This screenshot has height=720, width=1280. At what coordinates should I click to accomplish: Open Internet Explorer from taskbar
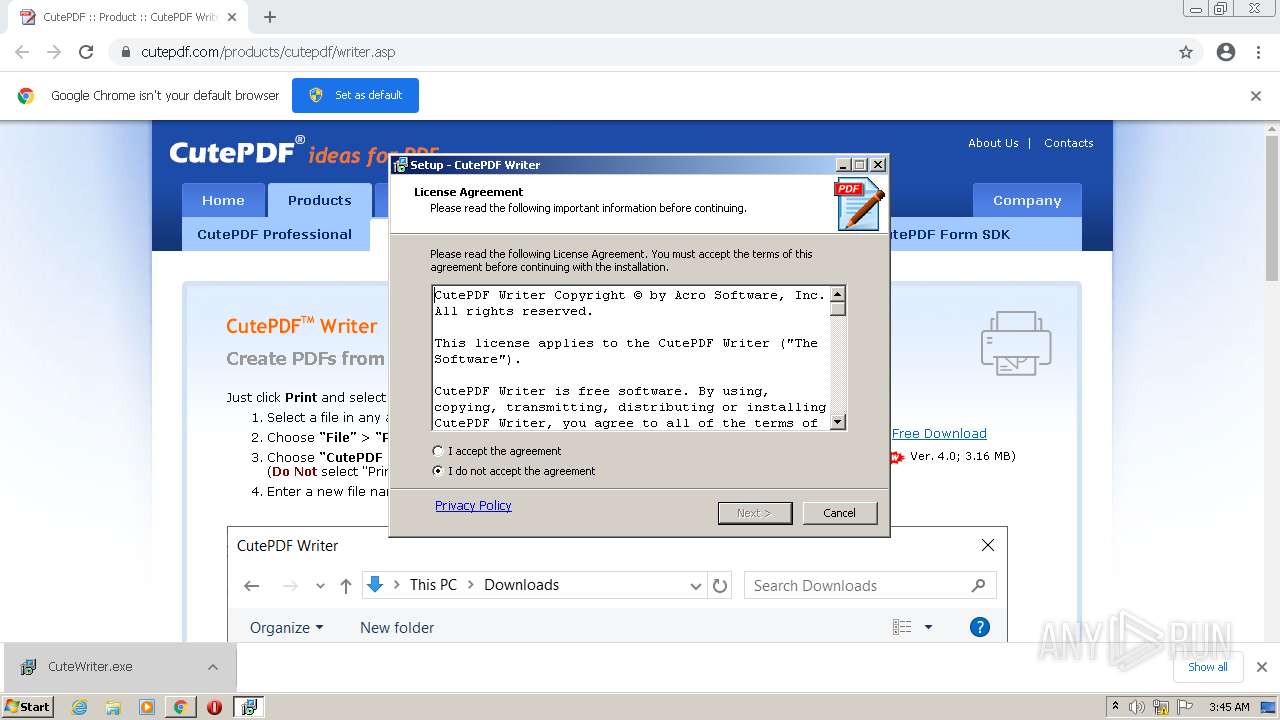point(80,707)
